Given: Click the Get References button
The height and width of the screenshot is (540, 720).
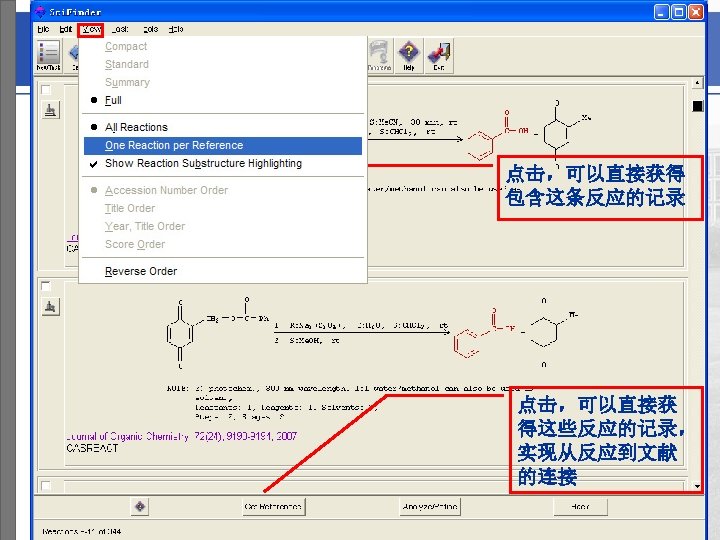Looking at the screenshot, I should (274, 506).
